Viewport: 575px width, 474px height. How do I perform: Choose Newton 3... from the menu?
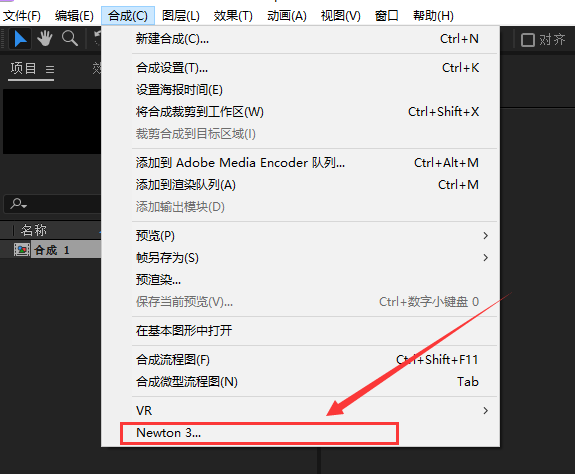(259, 433)
